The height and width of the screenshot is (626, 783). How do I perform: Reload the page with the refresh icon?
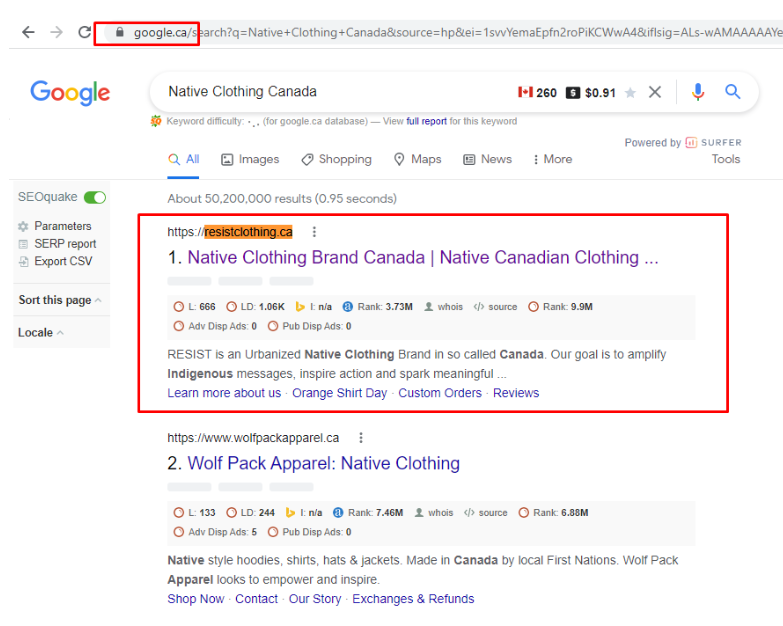coord(84,32)
